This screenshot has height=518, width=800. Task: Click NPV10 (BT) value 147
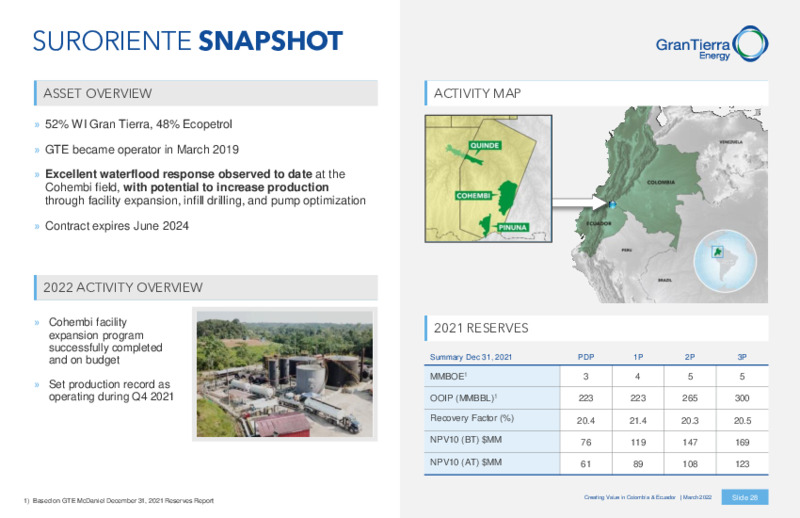point(690,442)
